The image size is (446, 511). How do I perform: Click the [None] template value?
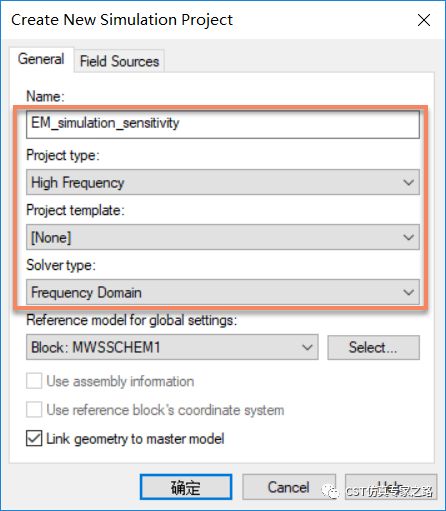point(51,238)
